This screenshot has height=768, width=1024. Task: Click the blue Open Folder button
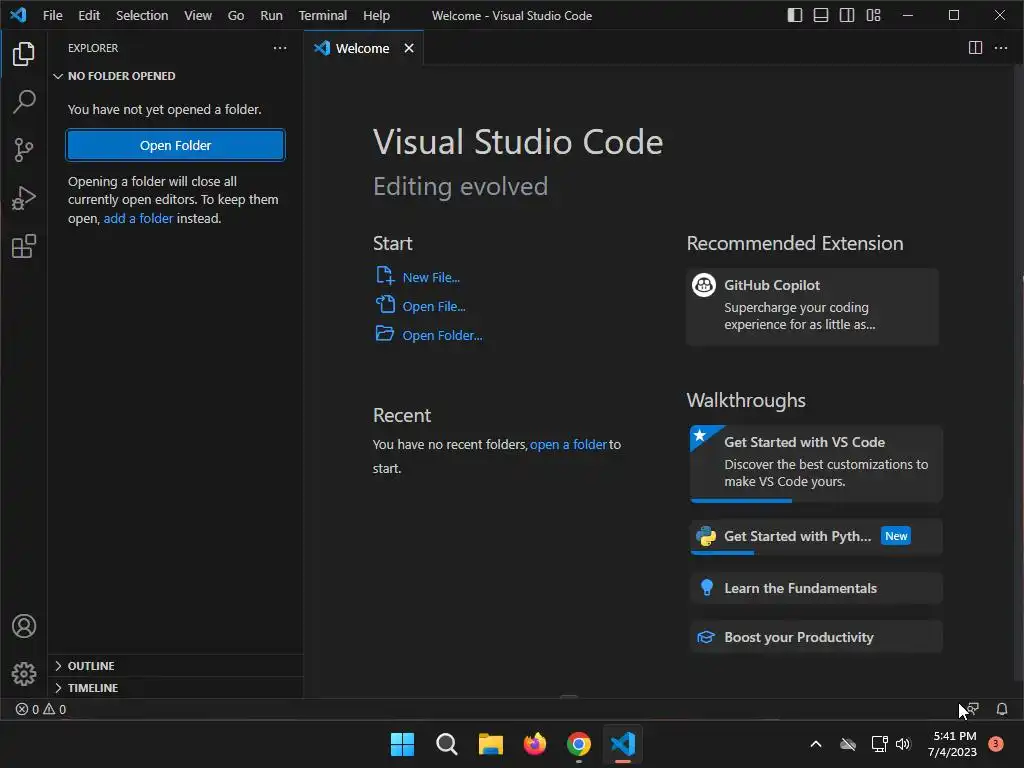tap(175, 145)
